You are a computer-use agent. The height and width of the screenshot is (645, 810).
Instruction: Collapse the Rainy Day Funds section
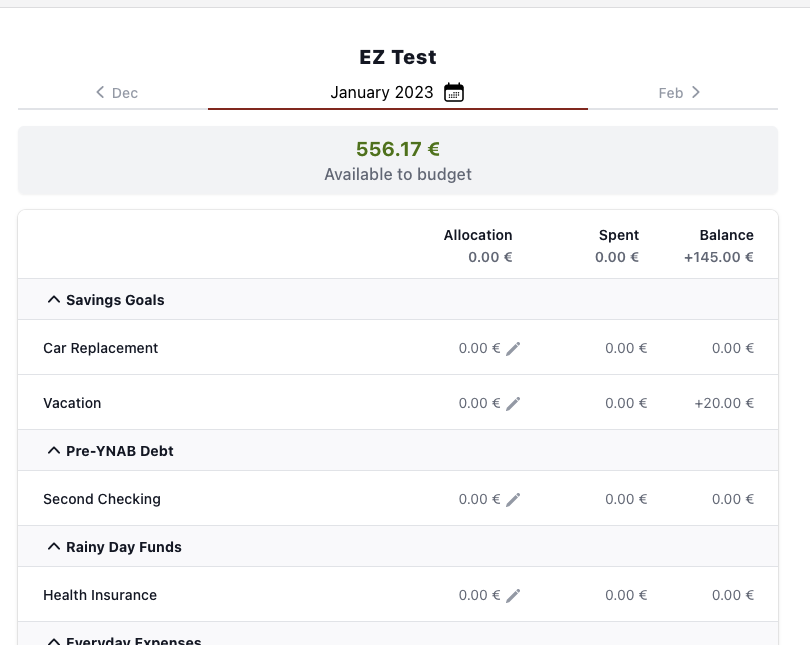point(52,546)
